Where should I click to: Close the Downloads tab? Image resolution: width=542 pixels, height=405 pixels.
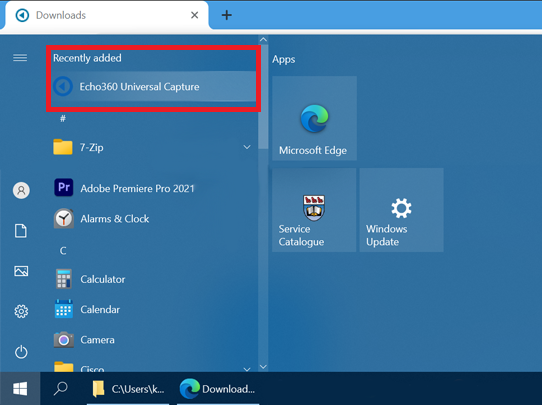[x=195, y=15]
